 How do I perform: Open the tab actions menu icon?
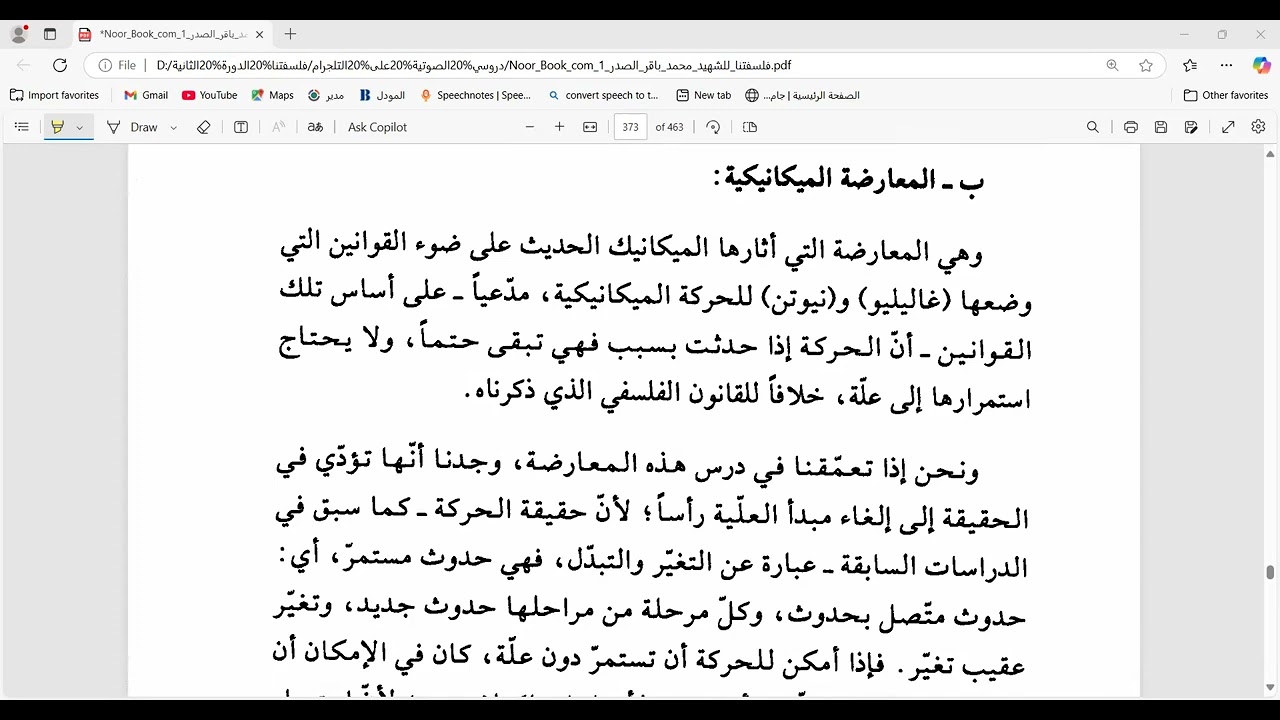tap(50, 34)
